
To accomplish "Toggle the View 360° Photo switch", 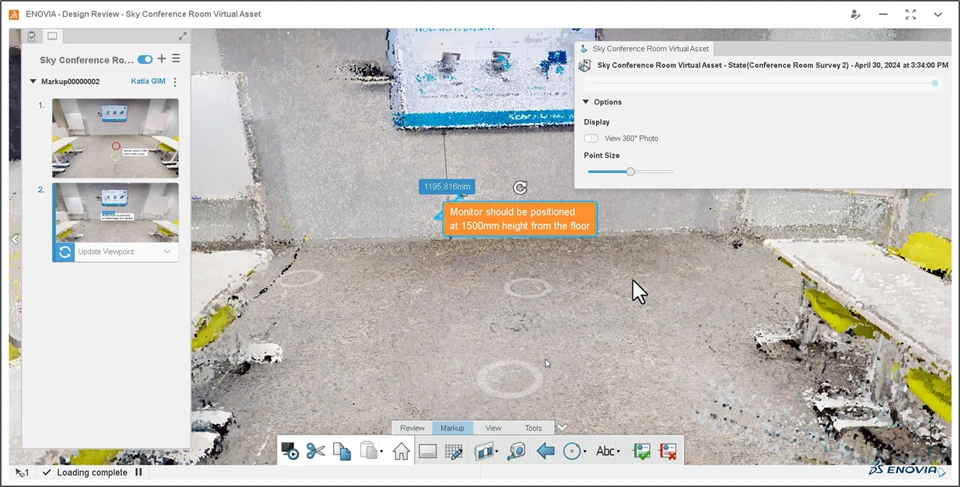I will click(x=591, y=138).
